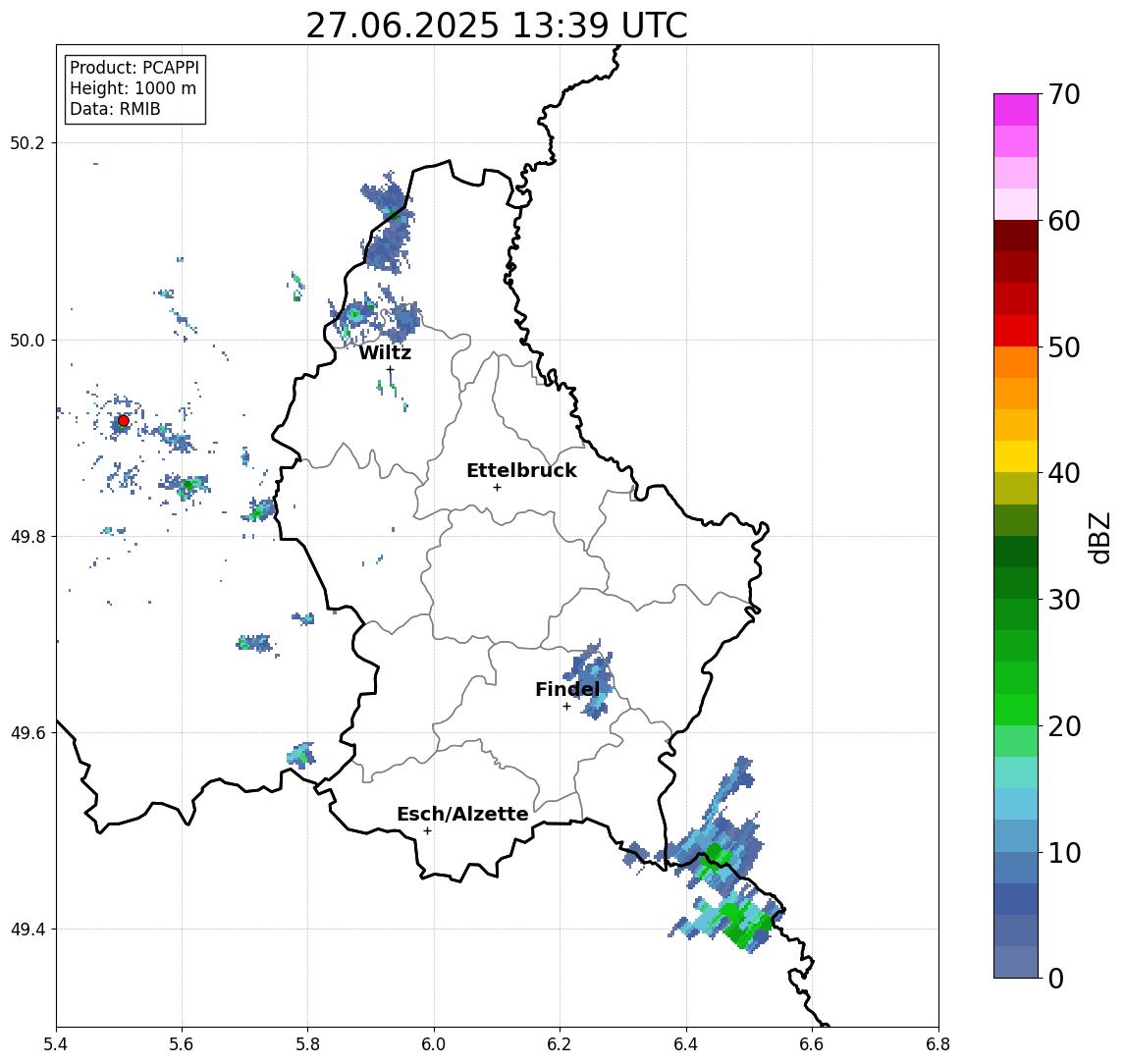Click the 'Product: PCAPPI' info line
The height and width of the screenshot is (1064, 1124).
(134, 68)
